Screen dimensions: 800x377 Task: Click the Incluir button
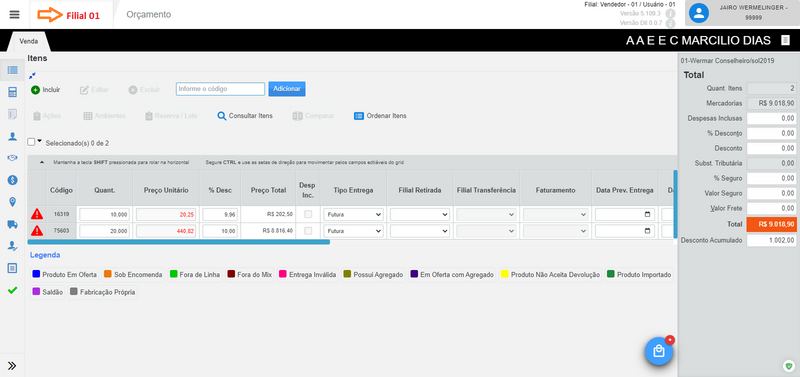point(45,90)
